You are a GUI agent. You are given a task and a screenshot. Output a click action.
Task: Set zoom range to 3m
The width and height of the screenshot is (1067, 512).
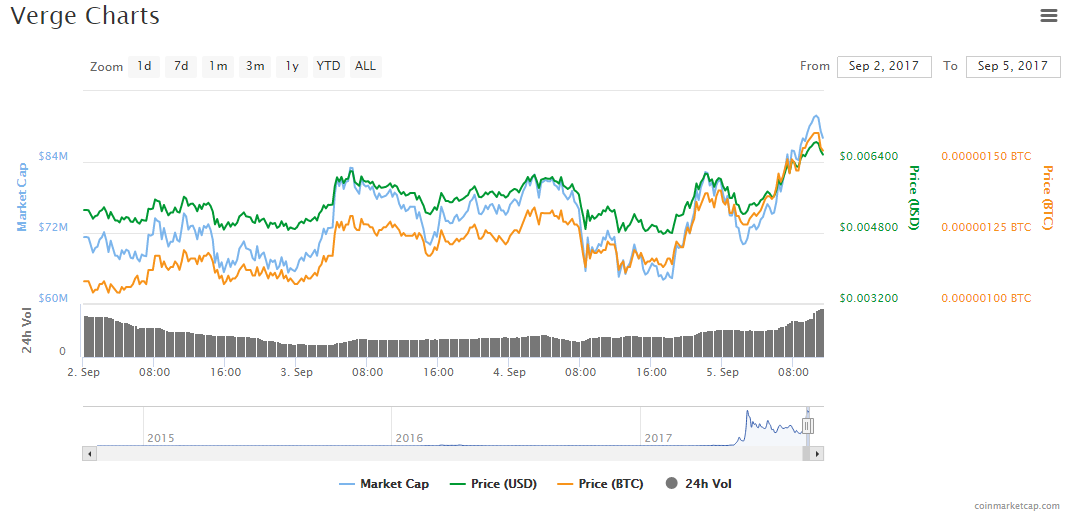click(x=255, y=67)
